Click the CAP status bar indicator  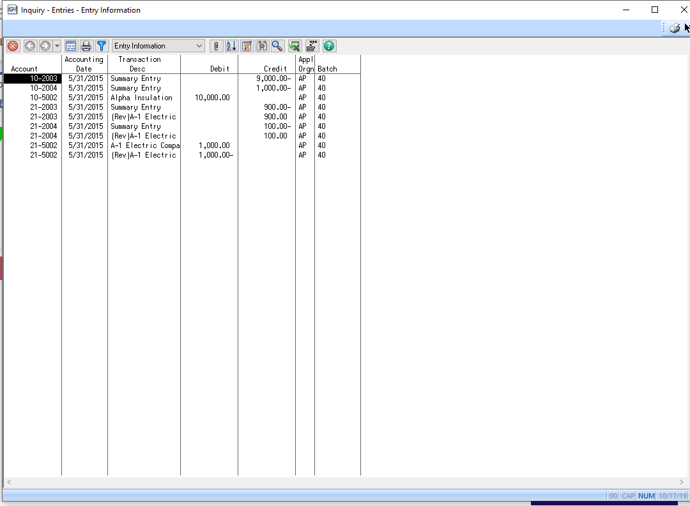[x=628, y=496]
